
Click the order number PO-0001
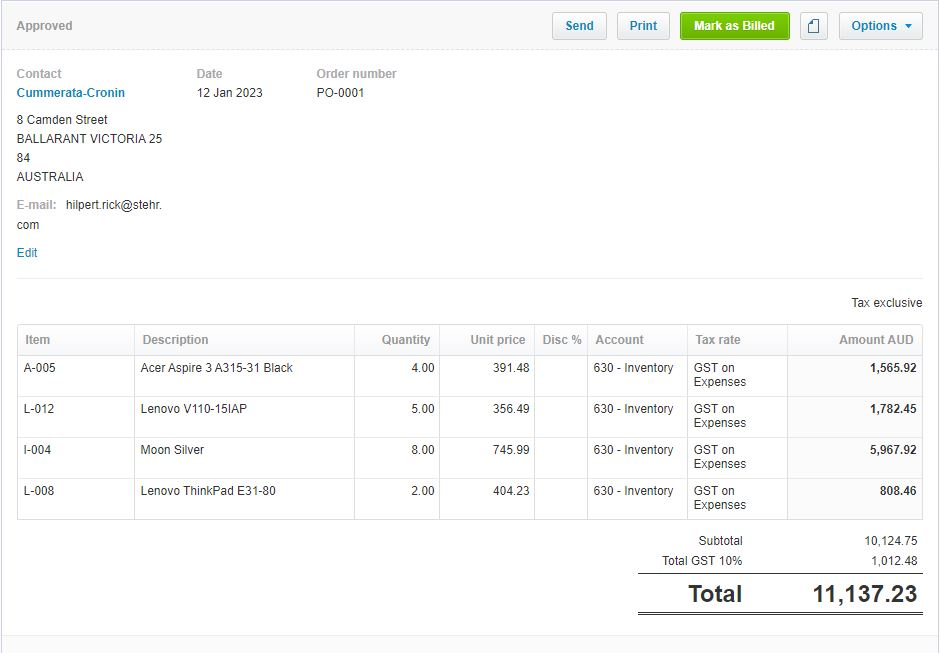pyautogui.click(x=341, y=92)
